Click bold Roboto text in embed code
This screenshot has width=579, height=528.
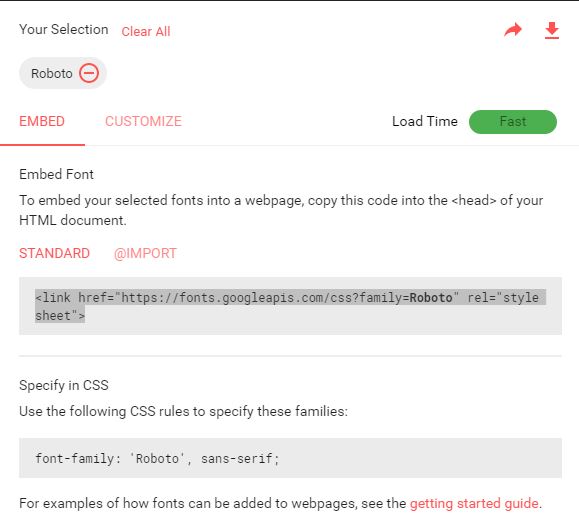(x=431, y=298)
